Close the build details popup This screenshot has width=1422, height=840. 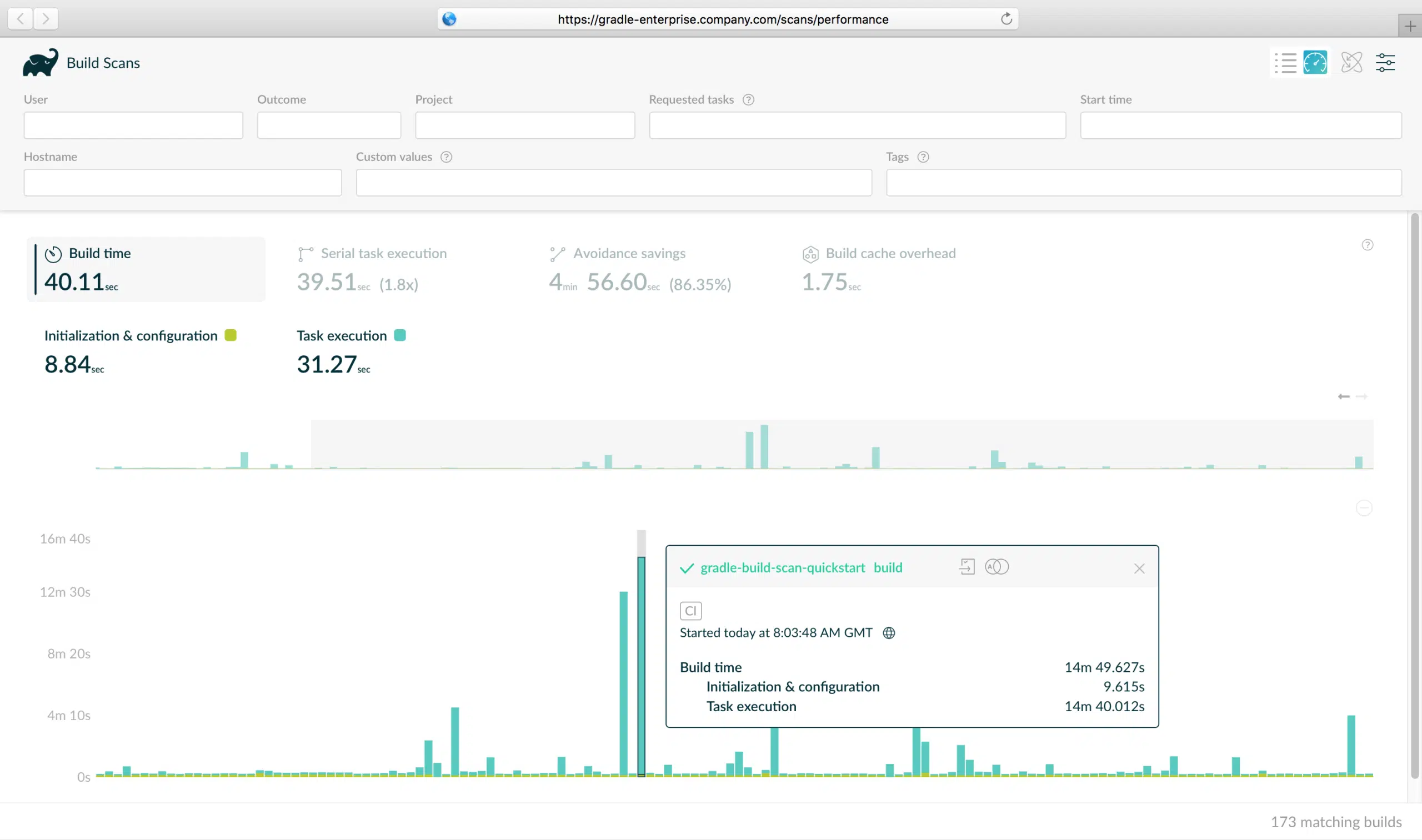[1139, 569]
